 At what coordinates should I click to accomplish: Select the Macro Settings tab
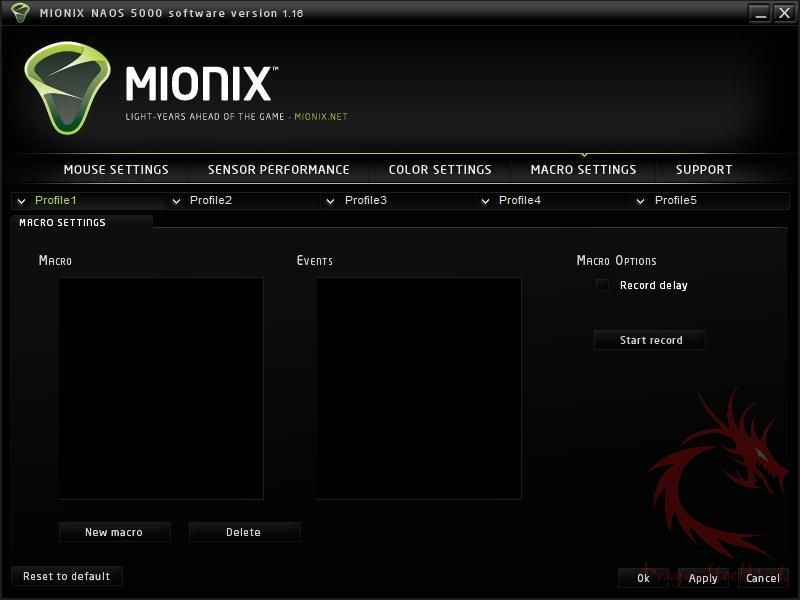tap(583, 169)
